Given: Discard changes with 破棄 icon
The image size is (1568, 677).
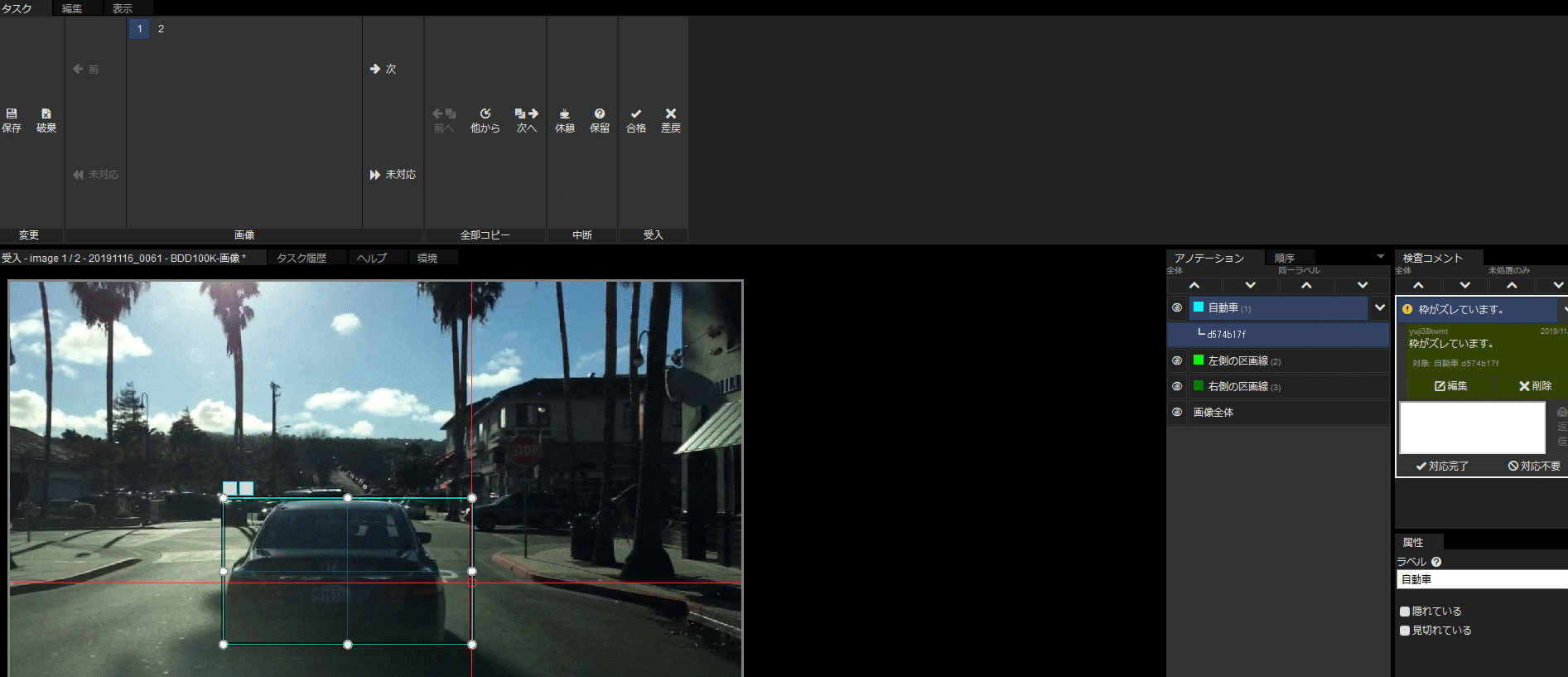Looking at the screenshot, I should point(46,120).
